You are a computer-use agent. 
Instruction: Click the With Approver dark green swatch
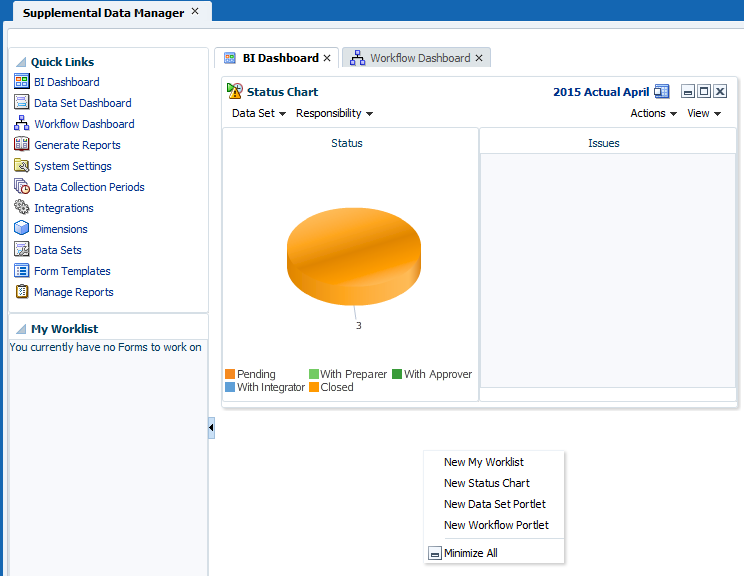(x=397, y=374)
